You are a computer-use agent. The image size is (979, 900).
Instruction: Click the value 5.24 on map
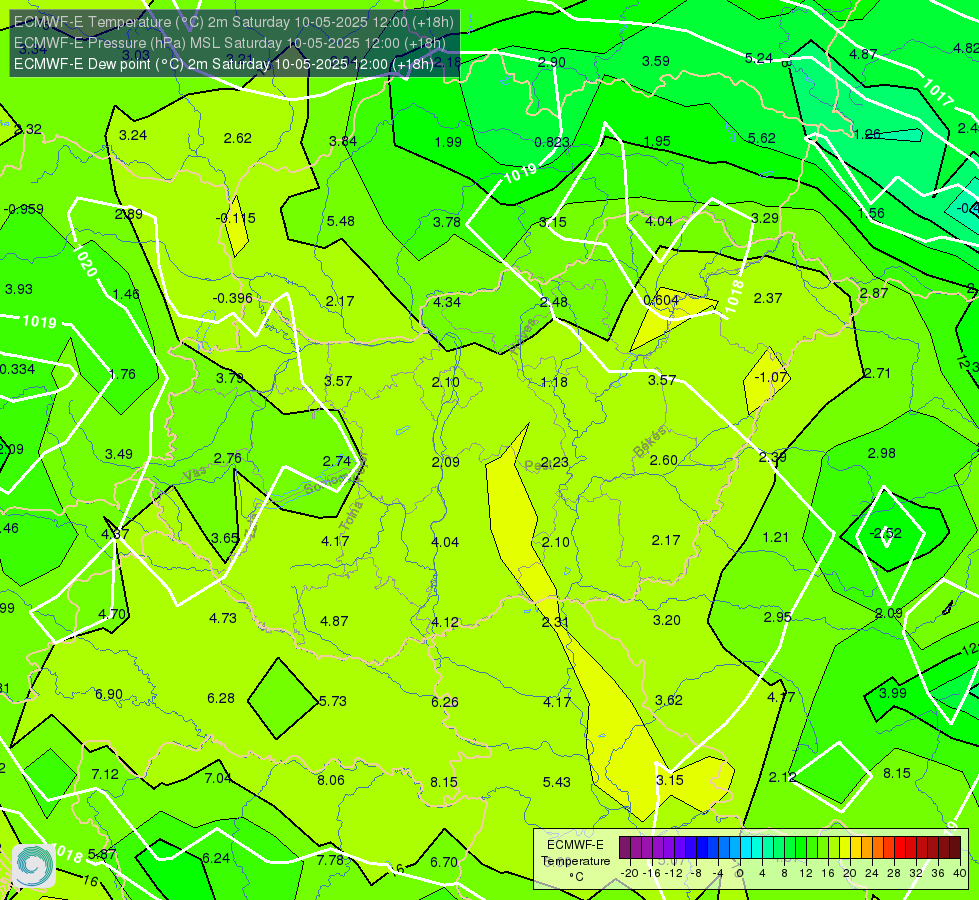pos(759,58)
